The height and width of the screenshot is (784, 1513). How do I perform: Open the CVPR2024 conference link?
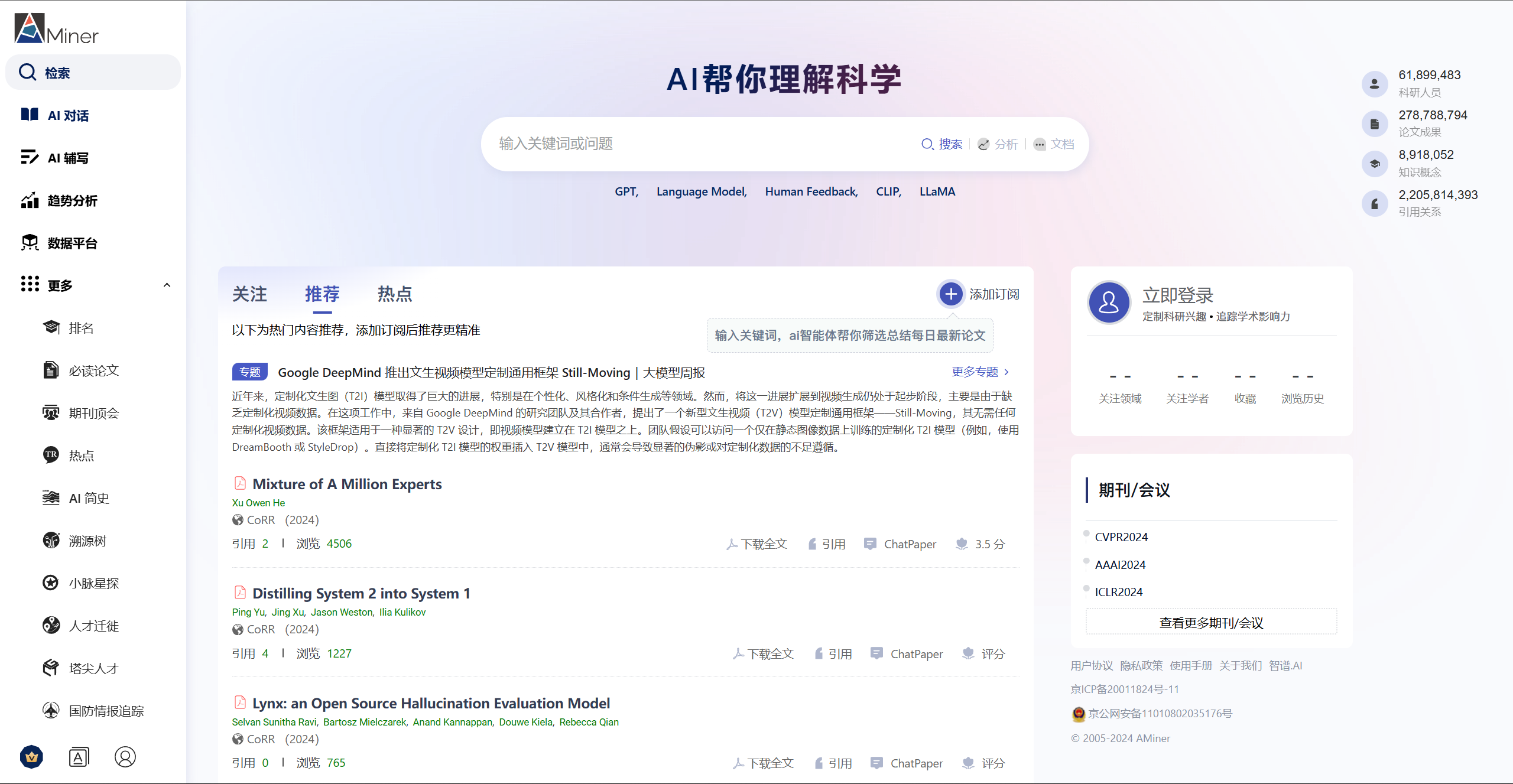pyautogui.click(x=1121, y=537)
